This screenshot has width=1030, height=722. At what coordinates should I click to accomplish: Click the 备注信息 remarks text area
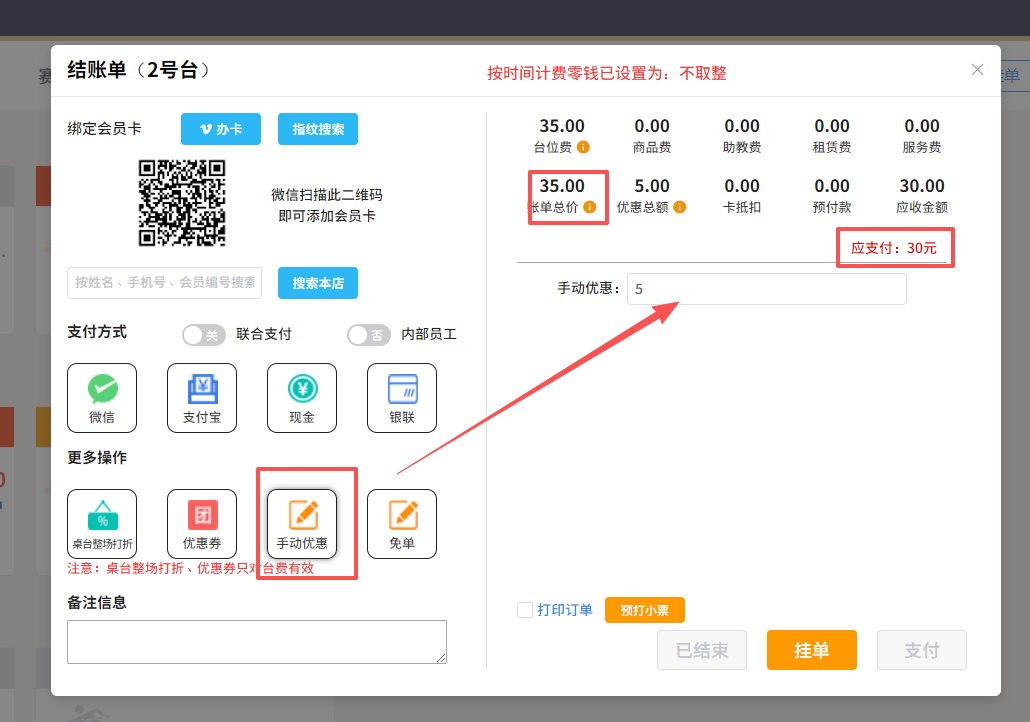tap(257, 641)
